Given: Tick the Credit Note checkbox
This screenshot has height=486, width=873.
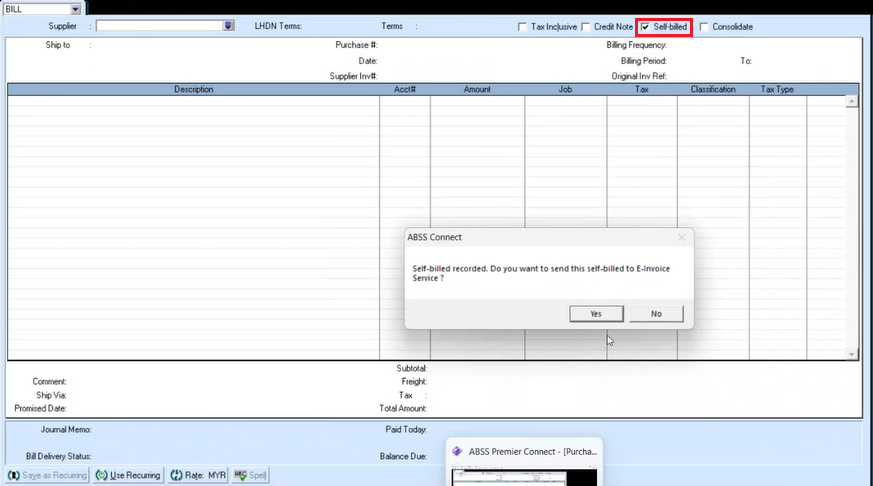Looking at the screenshot, I should click(x=586, y=27).
